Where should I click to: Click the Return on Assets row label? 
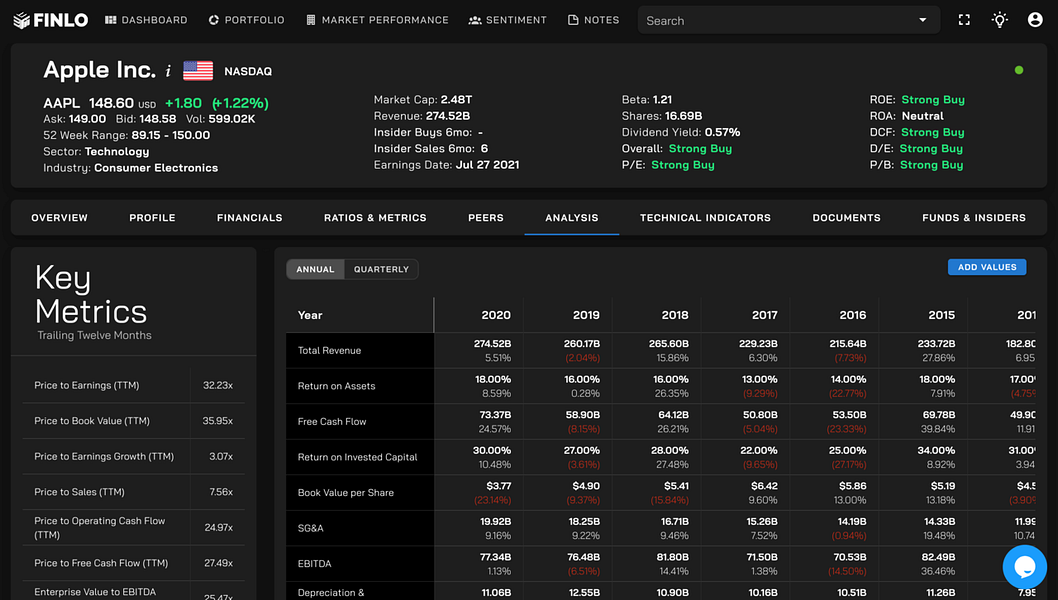coord(336,386)
